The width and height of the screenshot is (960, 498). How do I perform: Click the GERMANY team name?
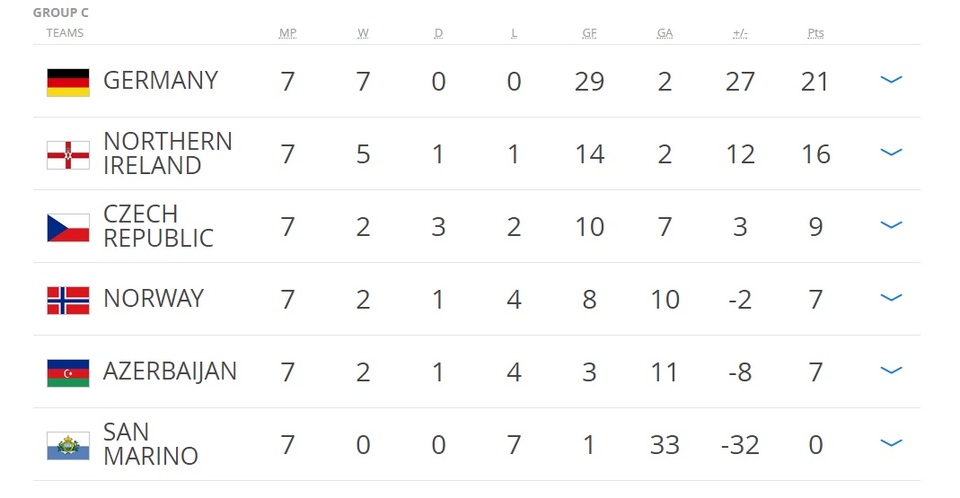(160, 81)
